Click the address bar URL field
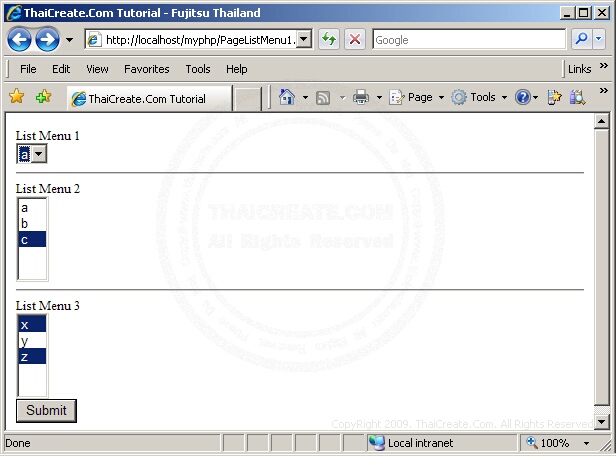The image size is (616, 456). point(191,40)
